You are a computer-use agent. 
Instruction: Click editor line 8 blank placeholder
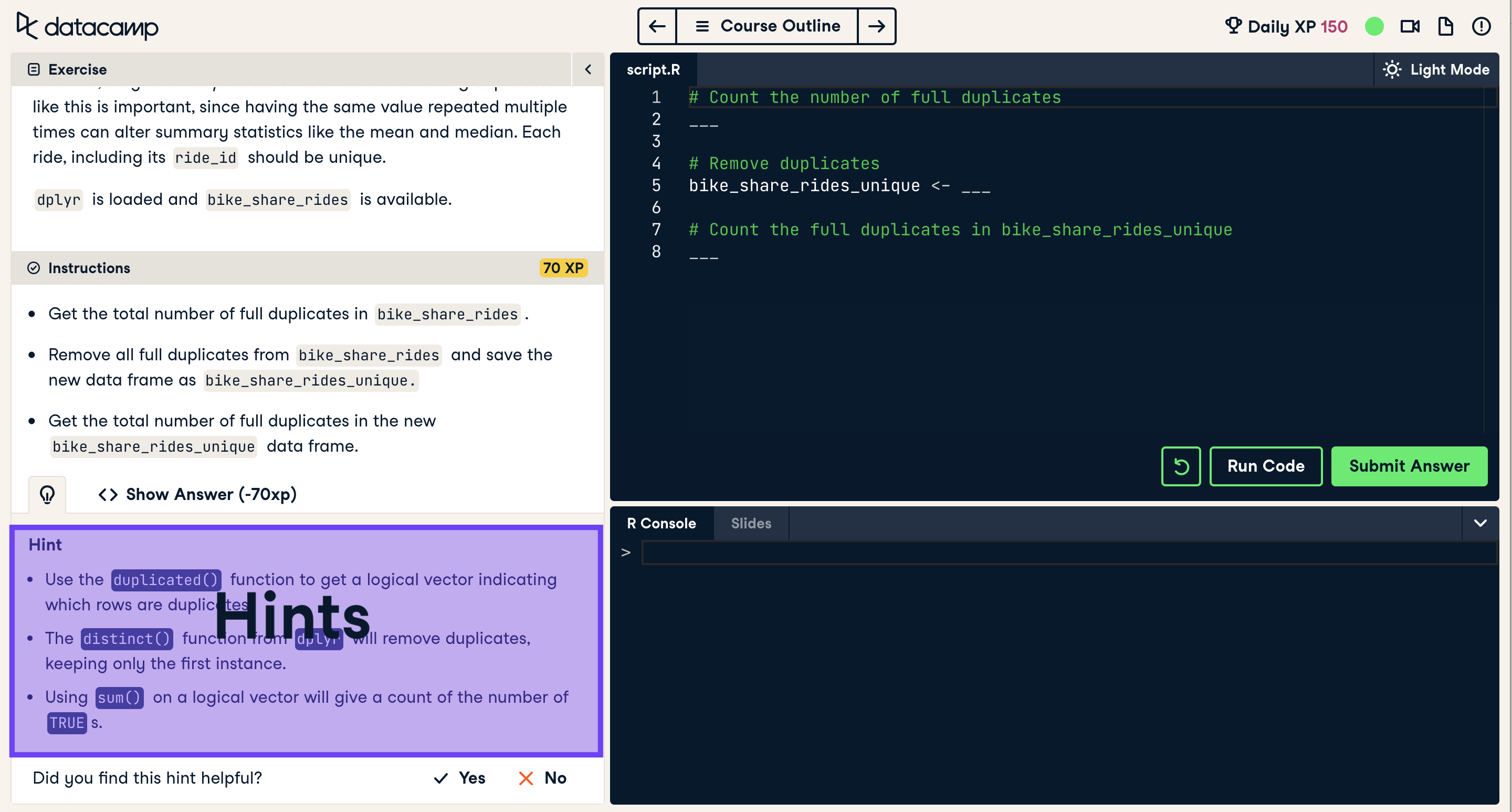[x=703, y=257]
